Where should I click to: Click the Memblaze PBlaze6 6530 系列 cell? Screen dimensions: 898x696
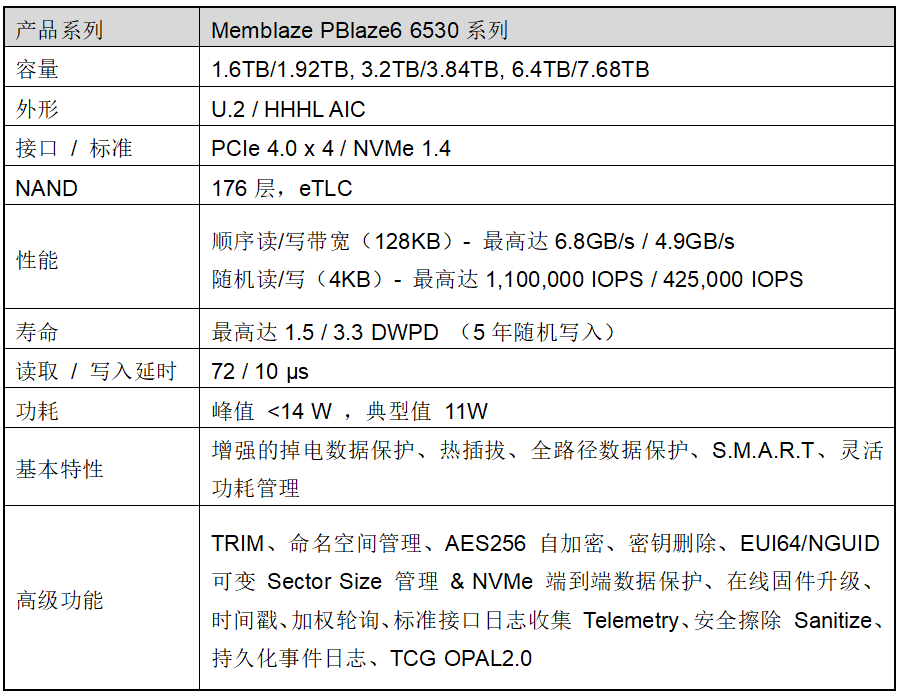(360, 30)
